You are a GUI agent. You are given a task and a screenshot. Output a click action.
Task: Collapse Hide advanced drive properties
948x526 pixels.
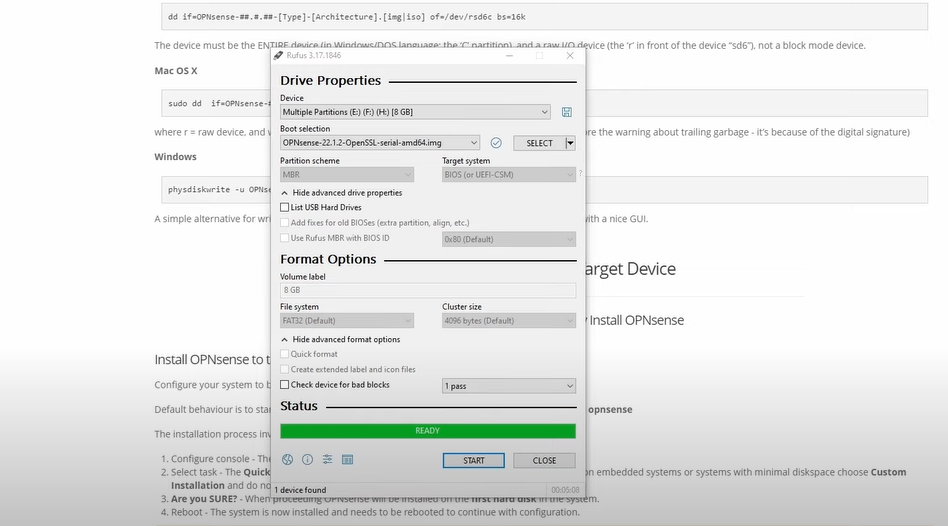pyautogui.click(x=342, y=193)
